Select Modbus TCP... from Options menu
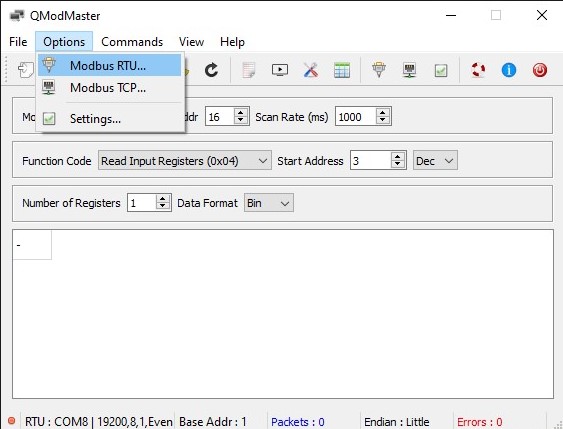 pos(110,88)
